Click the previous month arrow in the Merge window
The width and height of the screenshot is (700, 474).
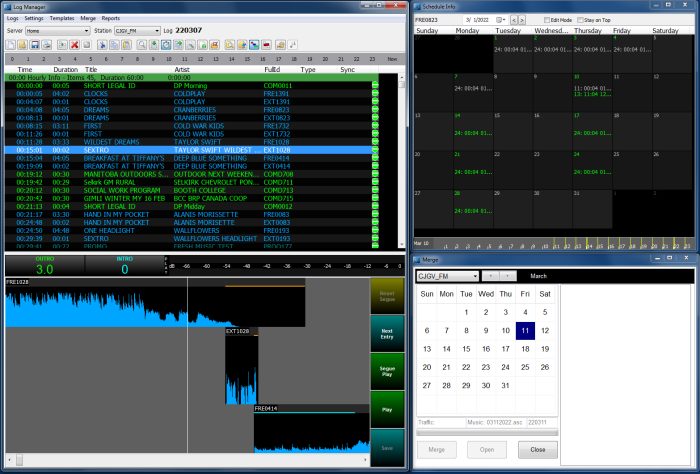[491, 276]
